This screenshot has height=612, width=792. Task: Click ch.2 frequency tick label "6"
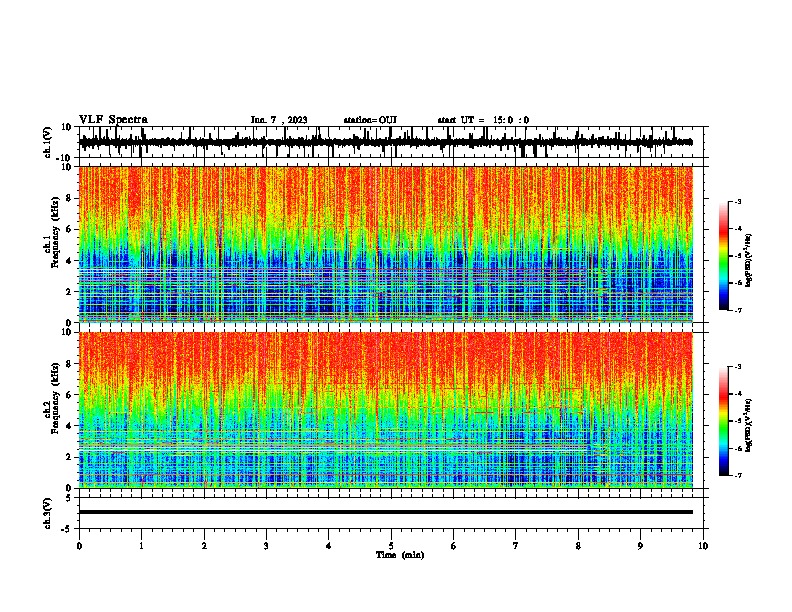pos(69,395)
